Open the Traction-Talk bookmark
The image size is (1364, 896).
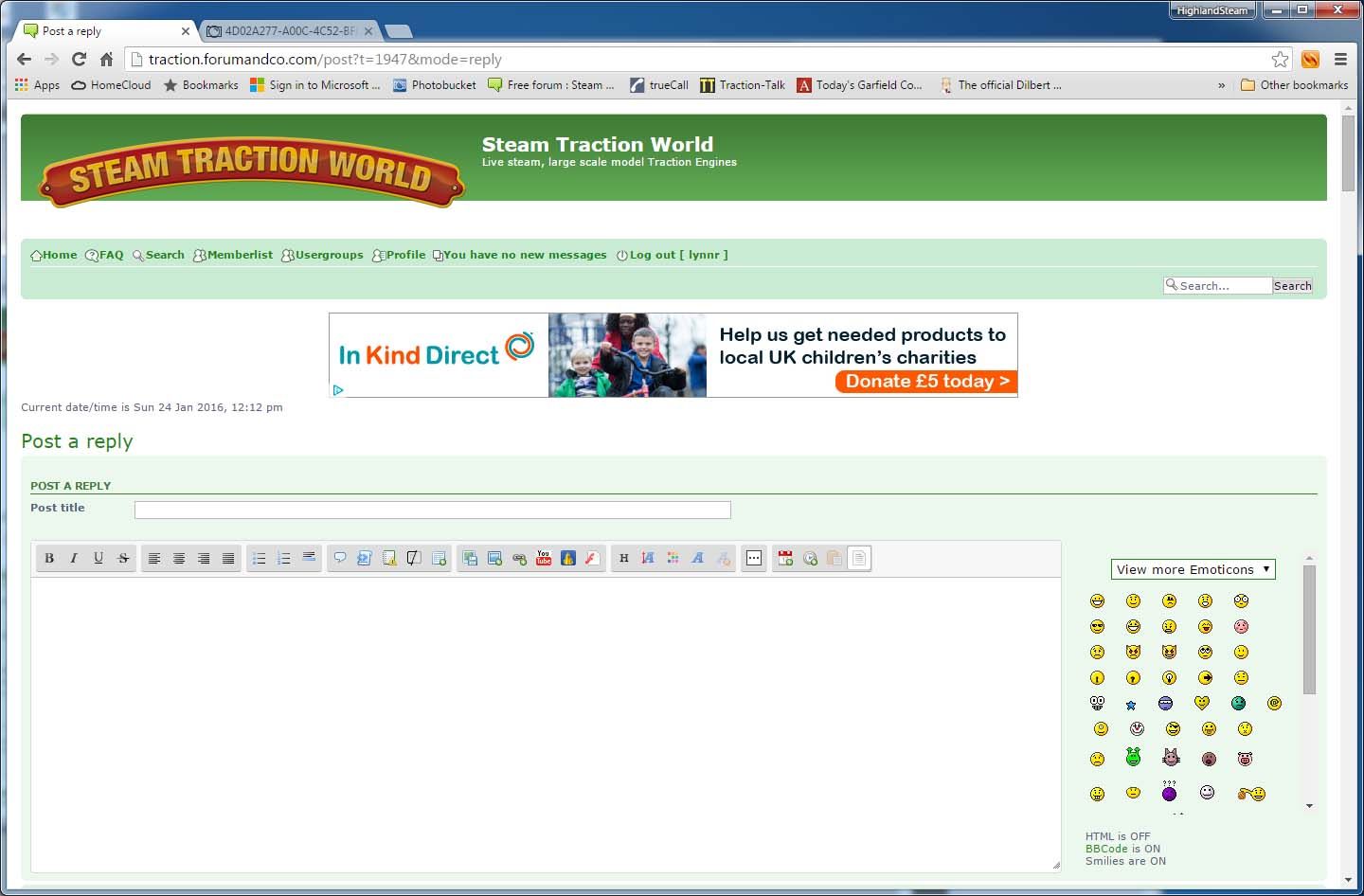pyautogui.click(x=743, y=85)
